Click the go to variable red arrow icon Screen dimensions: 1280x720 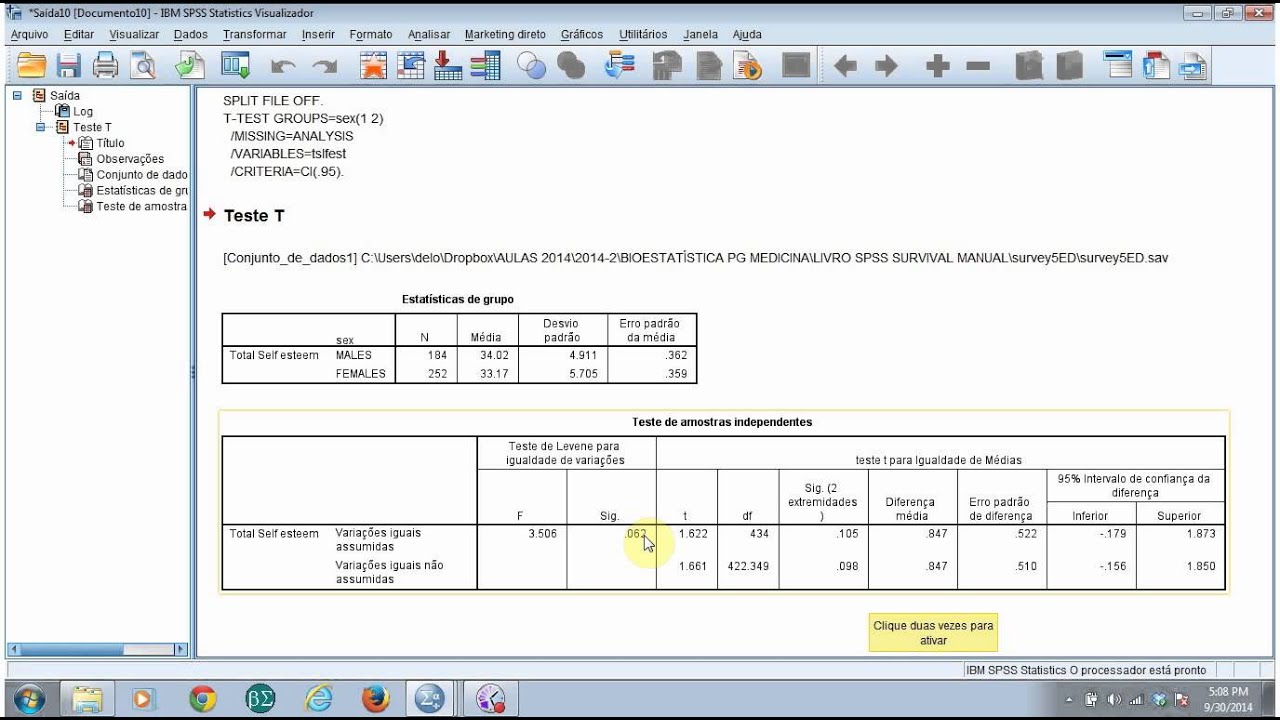click(x=448, y=66)
